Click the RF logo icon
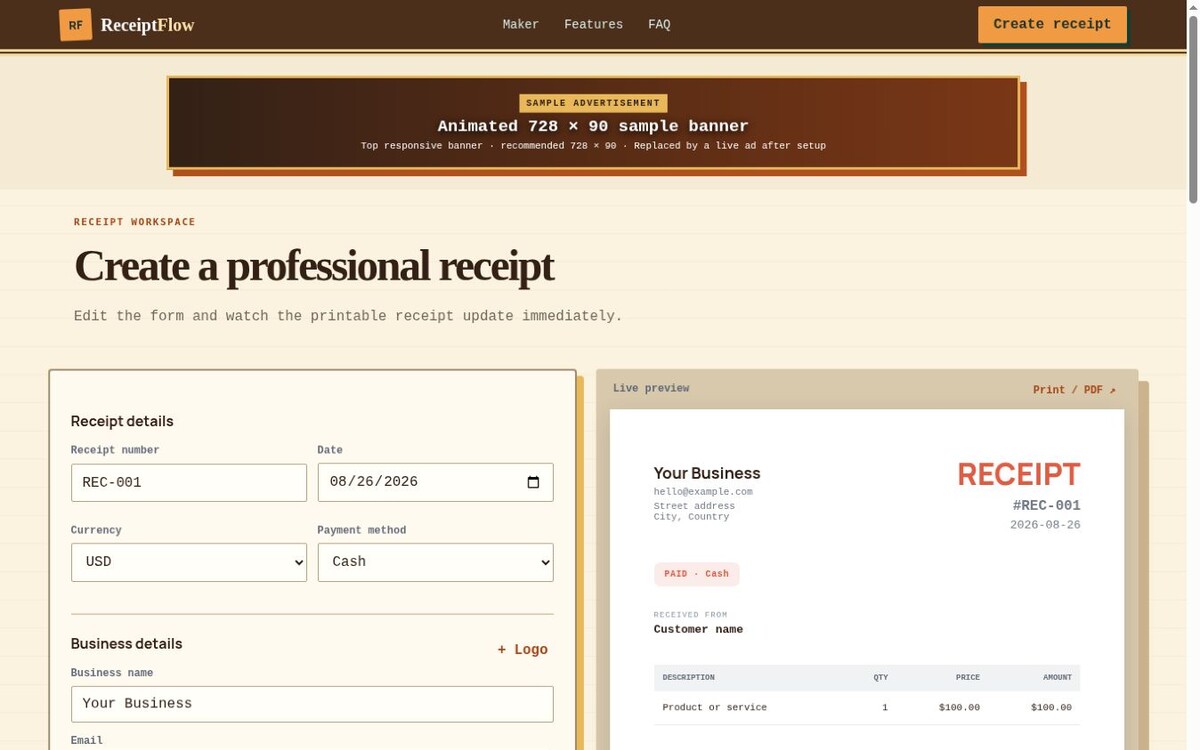Viewport: 1200px width, 750px height. click(x=76, y=25)
